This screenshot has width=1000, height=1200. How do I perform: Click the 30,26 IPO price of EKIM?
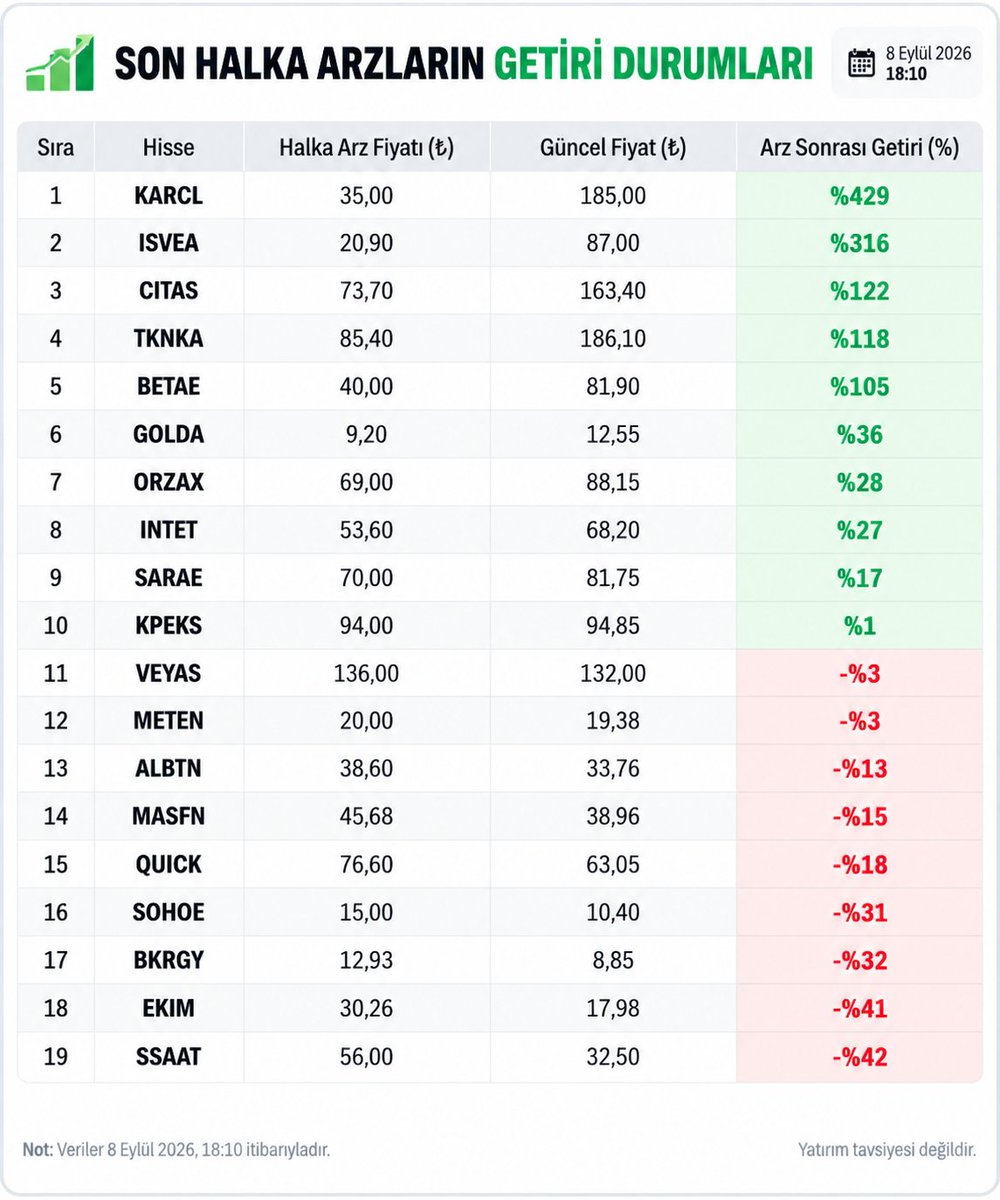(x=366, y=1009)
